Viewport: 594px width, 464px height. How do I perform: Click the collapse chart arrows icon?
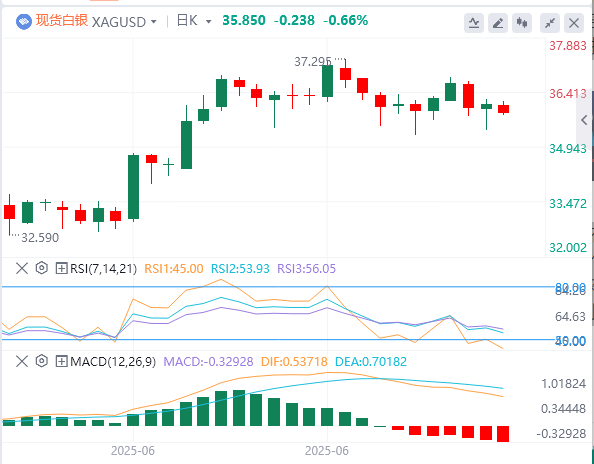pos(550,23)
